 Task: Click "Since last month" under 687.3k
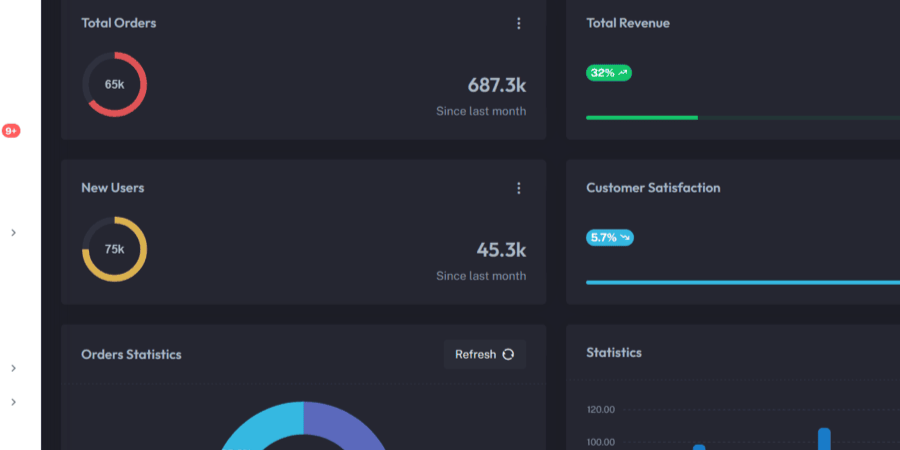481,111
